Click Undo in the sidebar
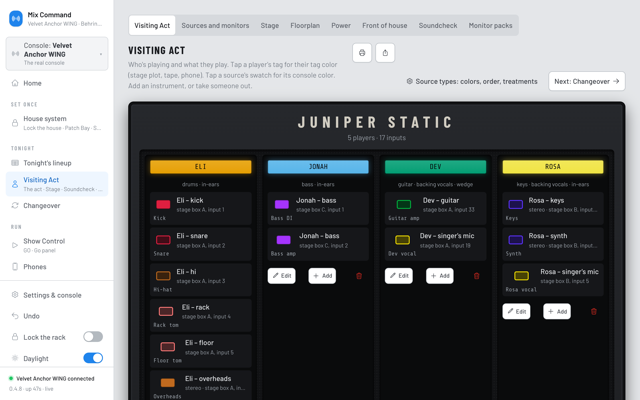 (x=57, y=316)
